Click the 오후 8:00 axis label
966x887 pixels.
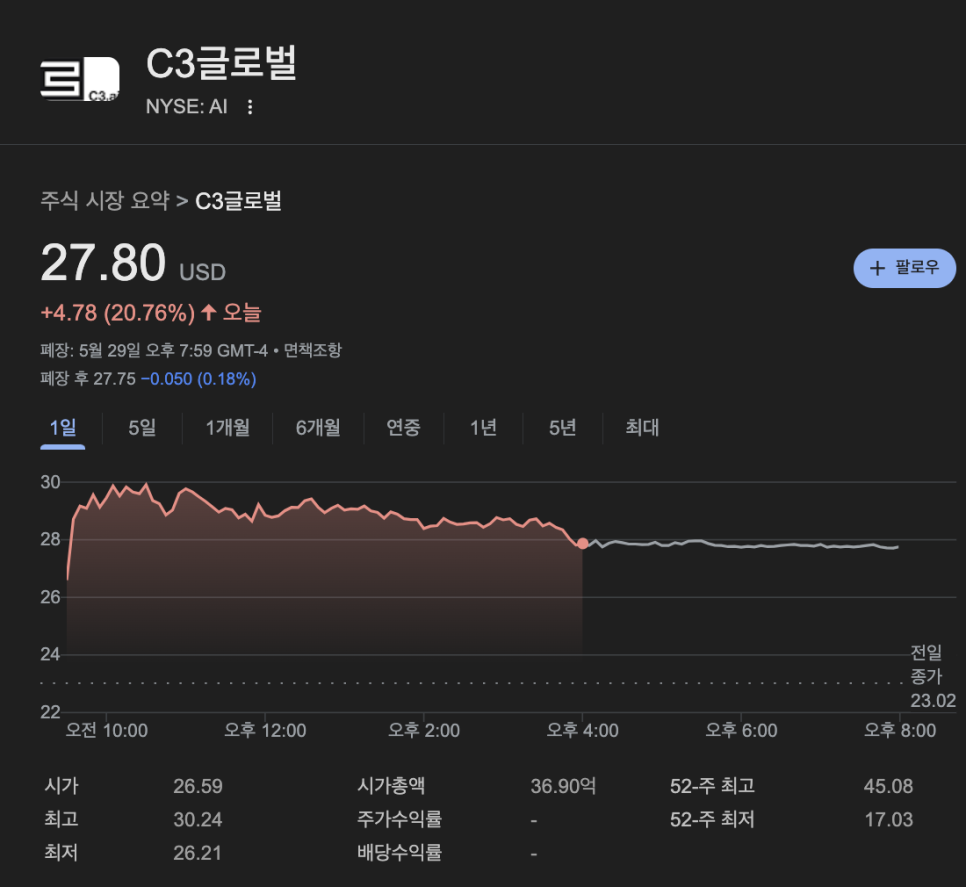pyautogui.click(x=900, y=731)
